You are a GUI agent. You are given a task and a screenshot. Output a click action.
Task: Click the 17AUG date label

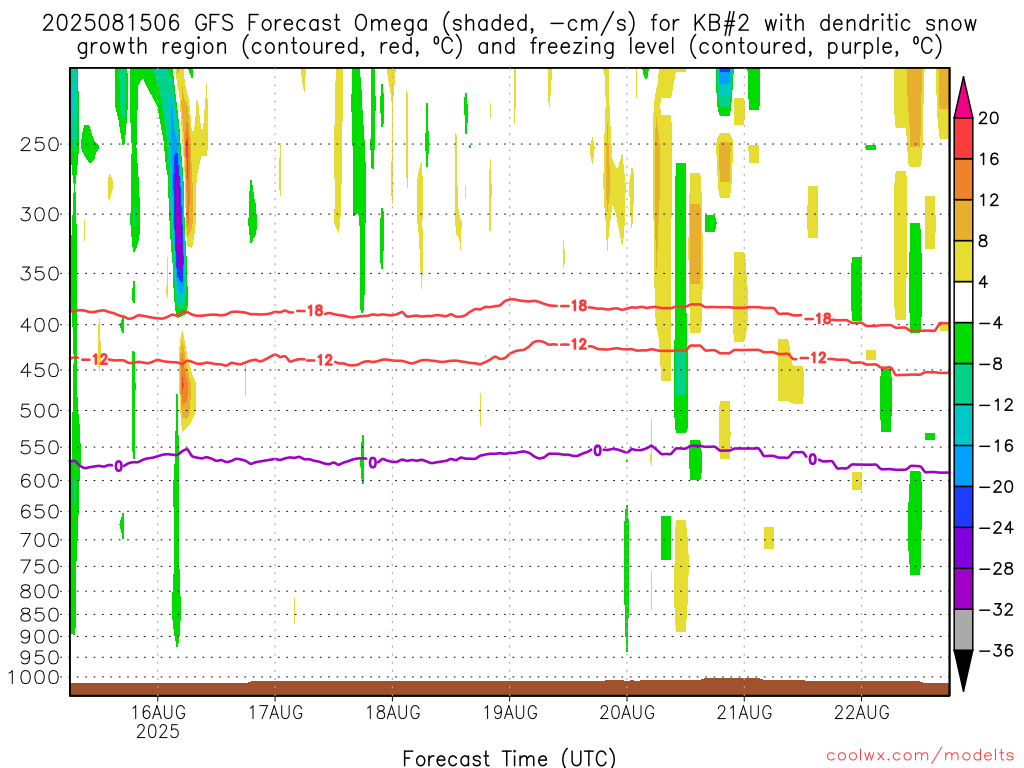pyautogui.click(x=275, y=712)
